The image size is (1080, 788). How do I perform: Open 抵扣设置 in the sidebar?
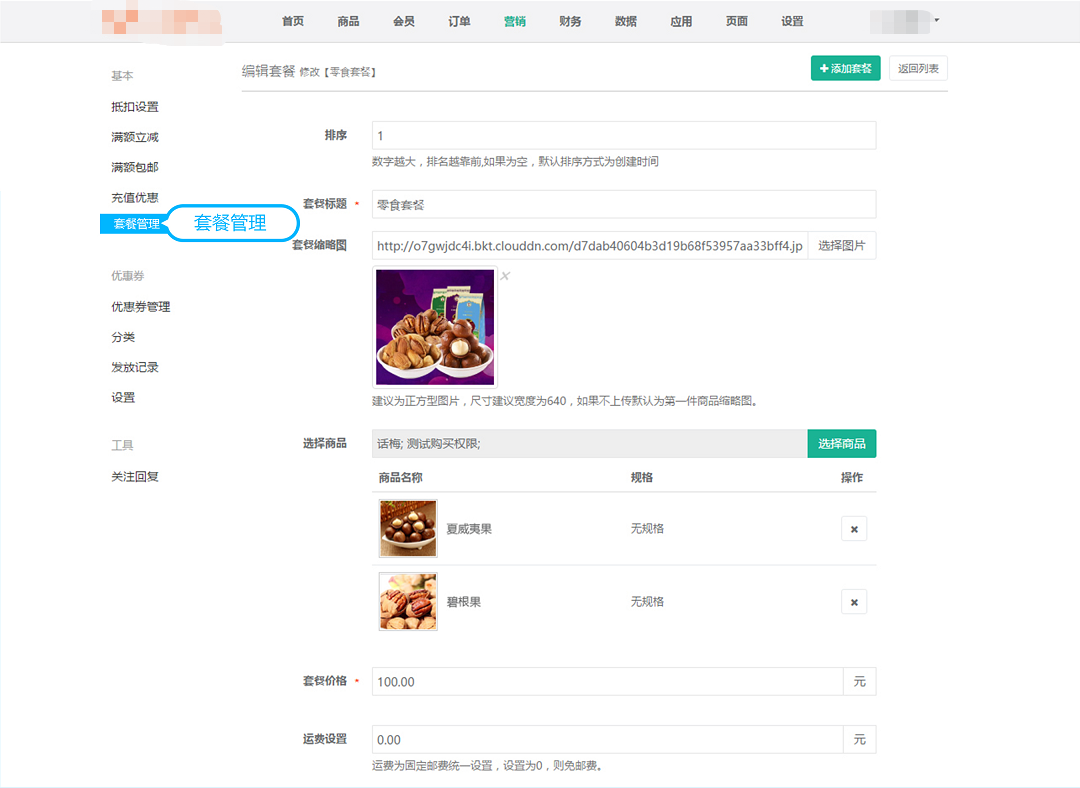pos(135,107)
